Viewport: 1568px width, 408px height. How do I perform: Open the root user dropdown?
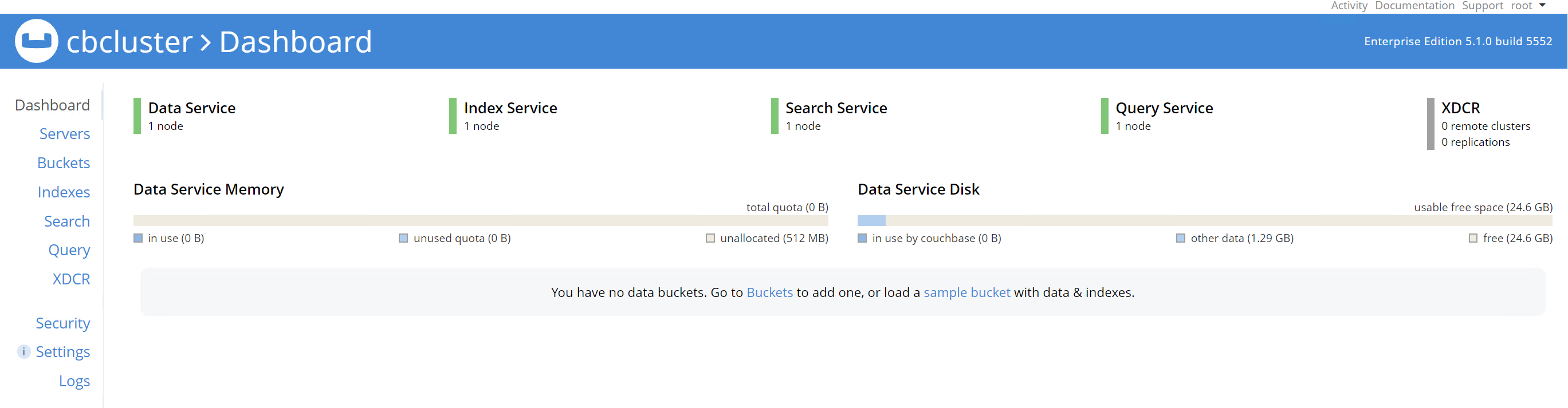point(1528,6)
